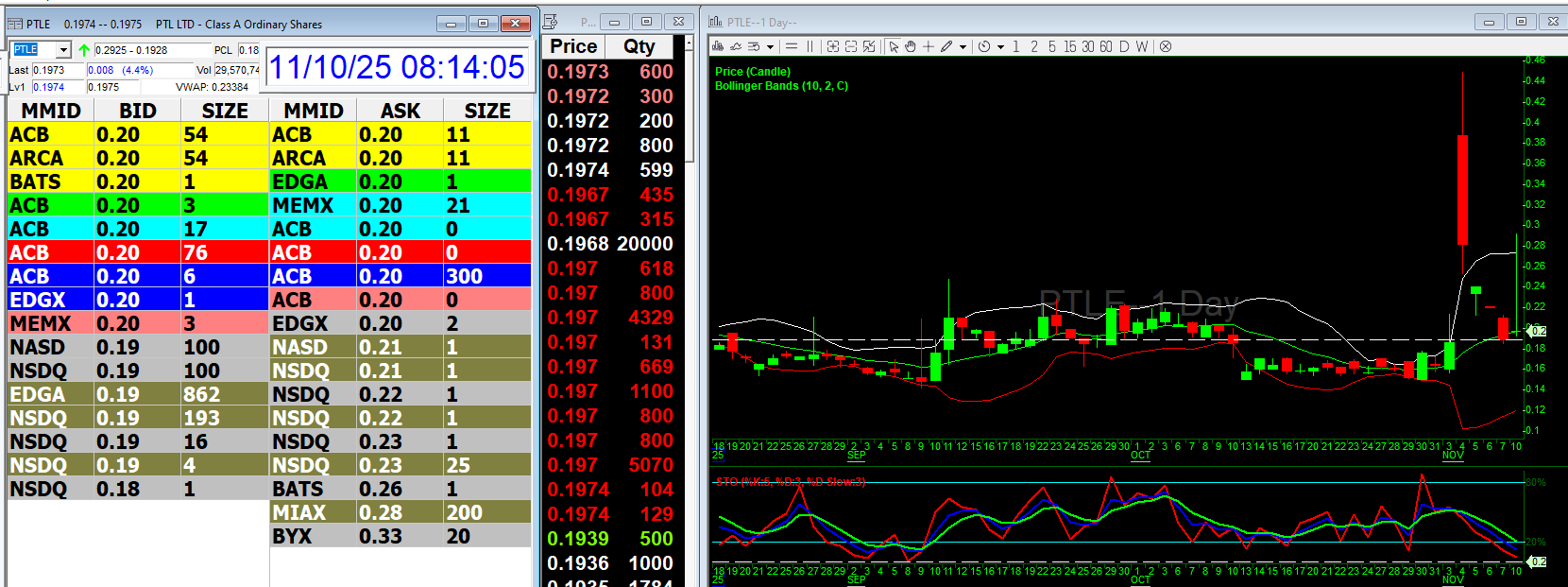1568x587 pixels.
Task: Switch chart to 15 minute timeframe
Action: tap(1069, 46)
